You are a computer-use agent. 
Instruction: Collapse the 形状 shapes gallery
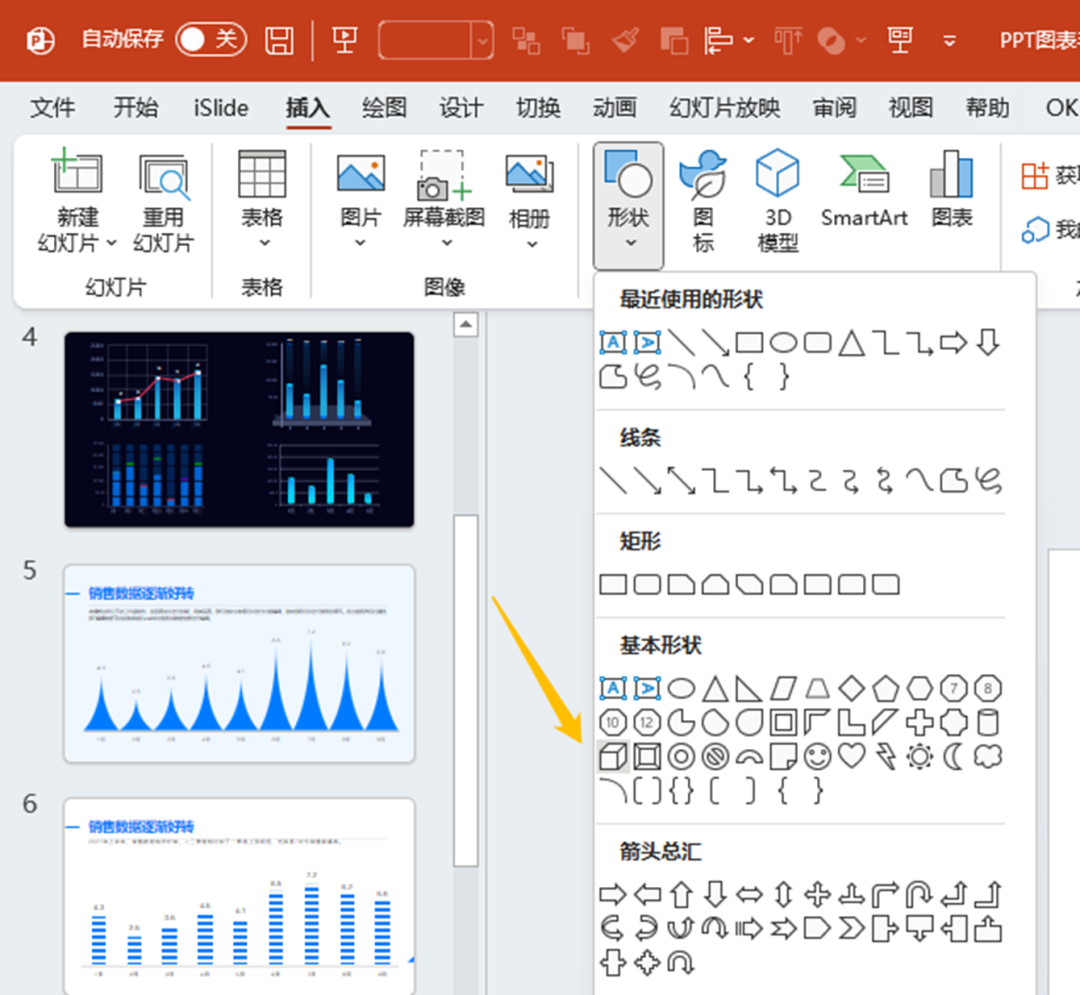(628, 205)
